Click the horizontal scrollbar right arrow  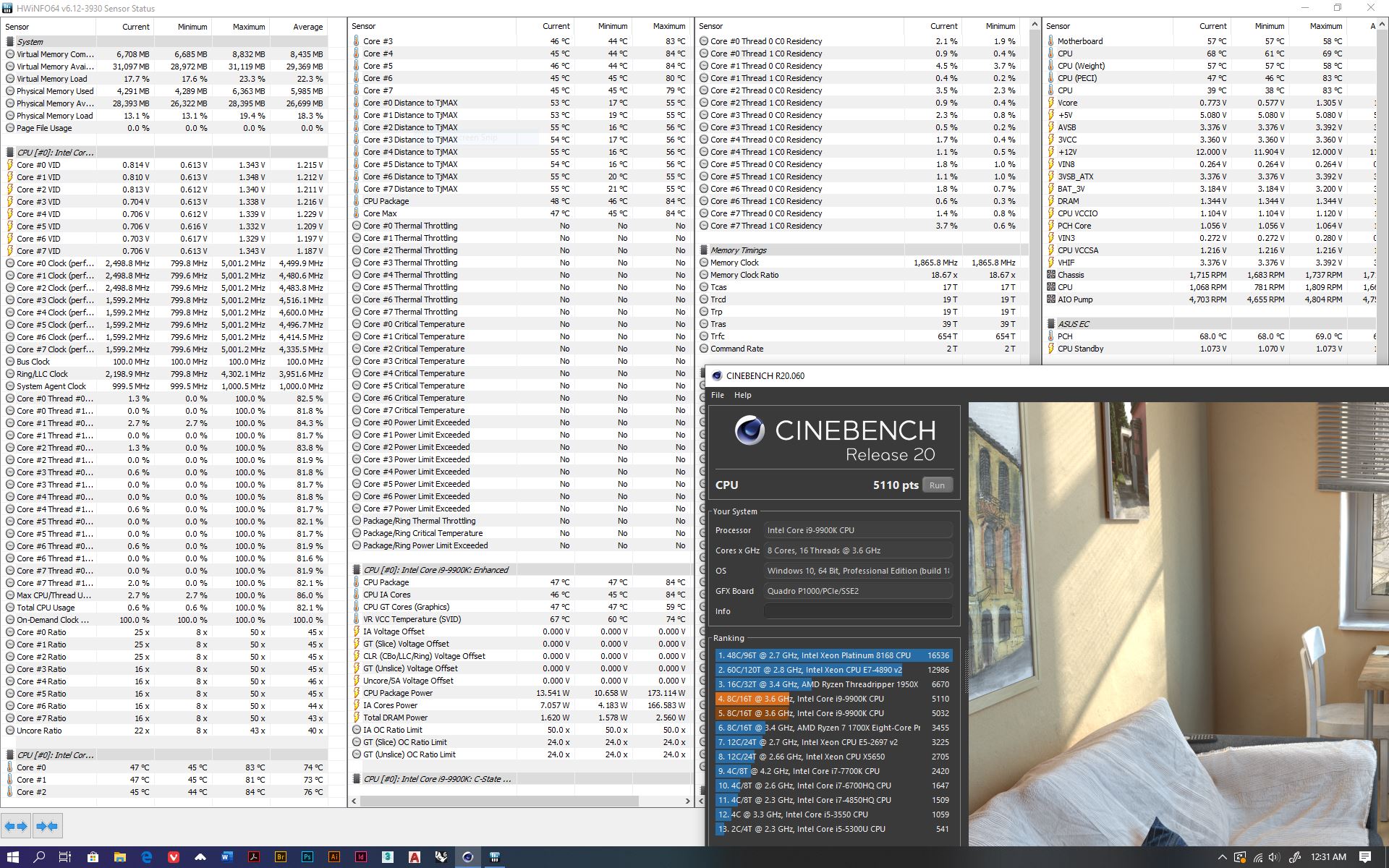click(x=687, y=801)
